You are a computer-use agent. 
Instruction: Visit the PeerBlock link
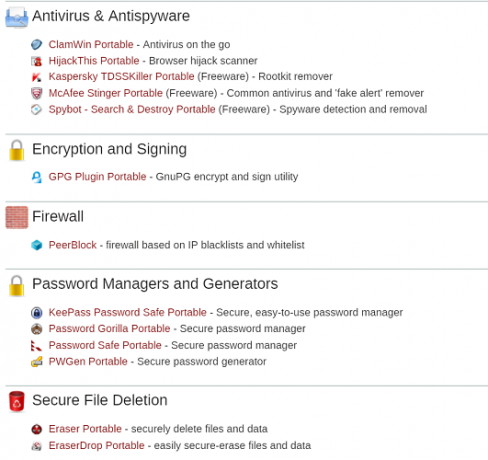73,245
